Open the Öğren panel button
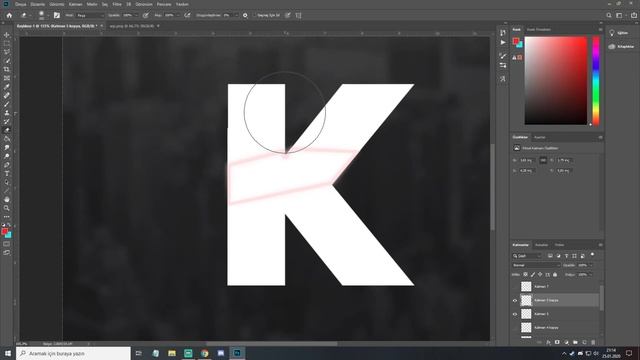The height and width of the screenshot is (360, 640). coord(619,33)
